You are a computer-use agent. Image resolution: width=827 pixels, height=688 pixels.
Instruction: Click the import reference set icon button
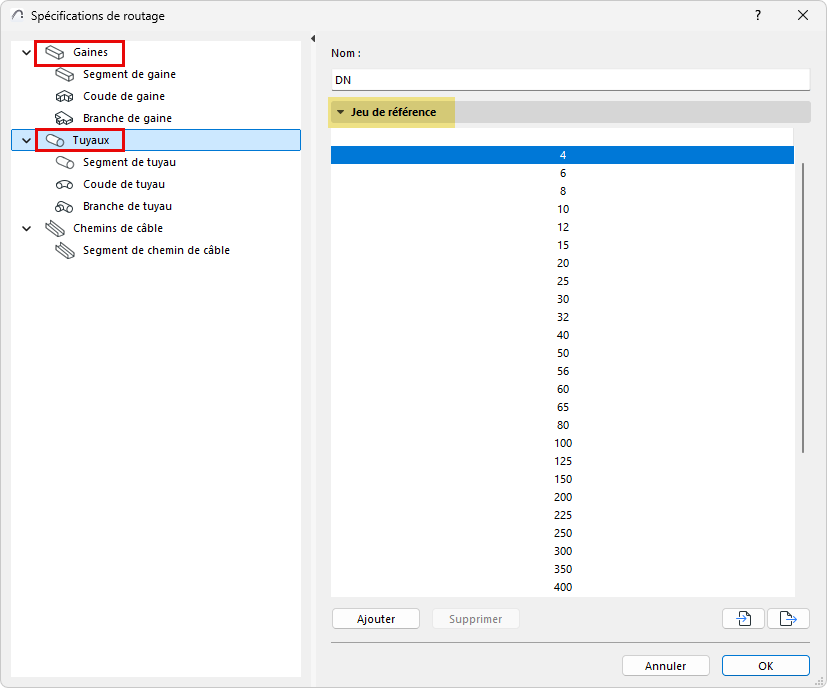743,618
